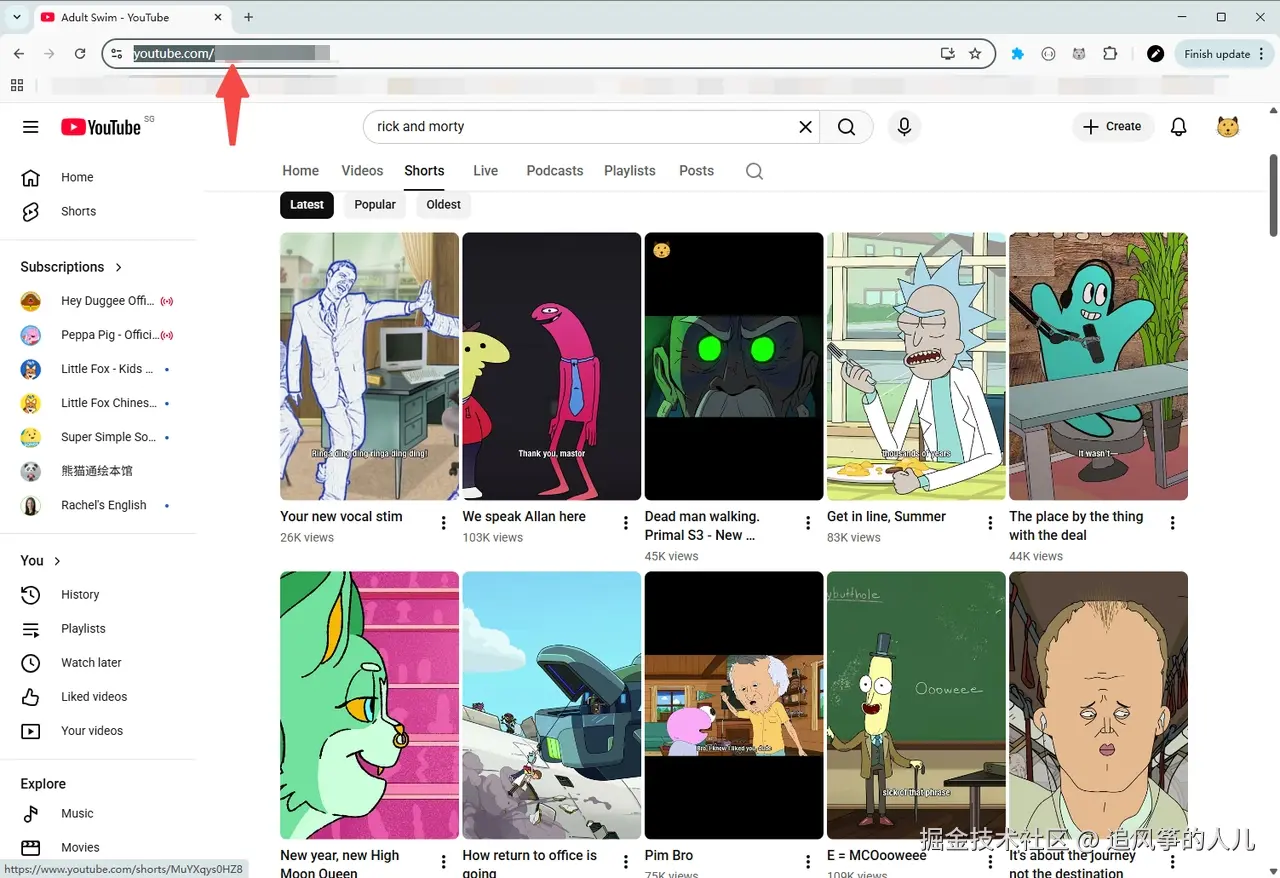Click the magnifier search button
This screenshot has height=878, width=1280.
[x=846, y=127]
